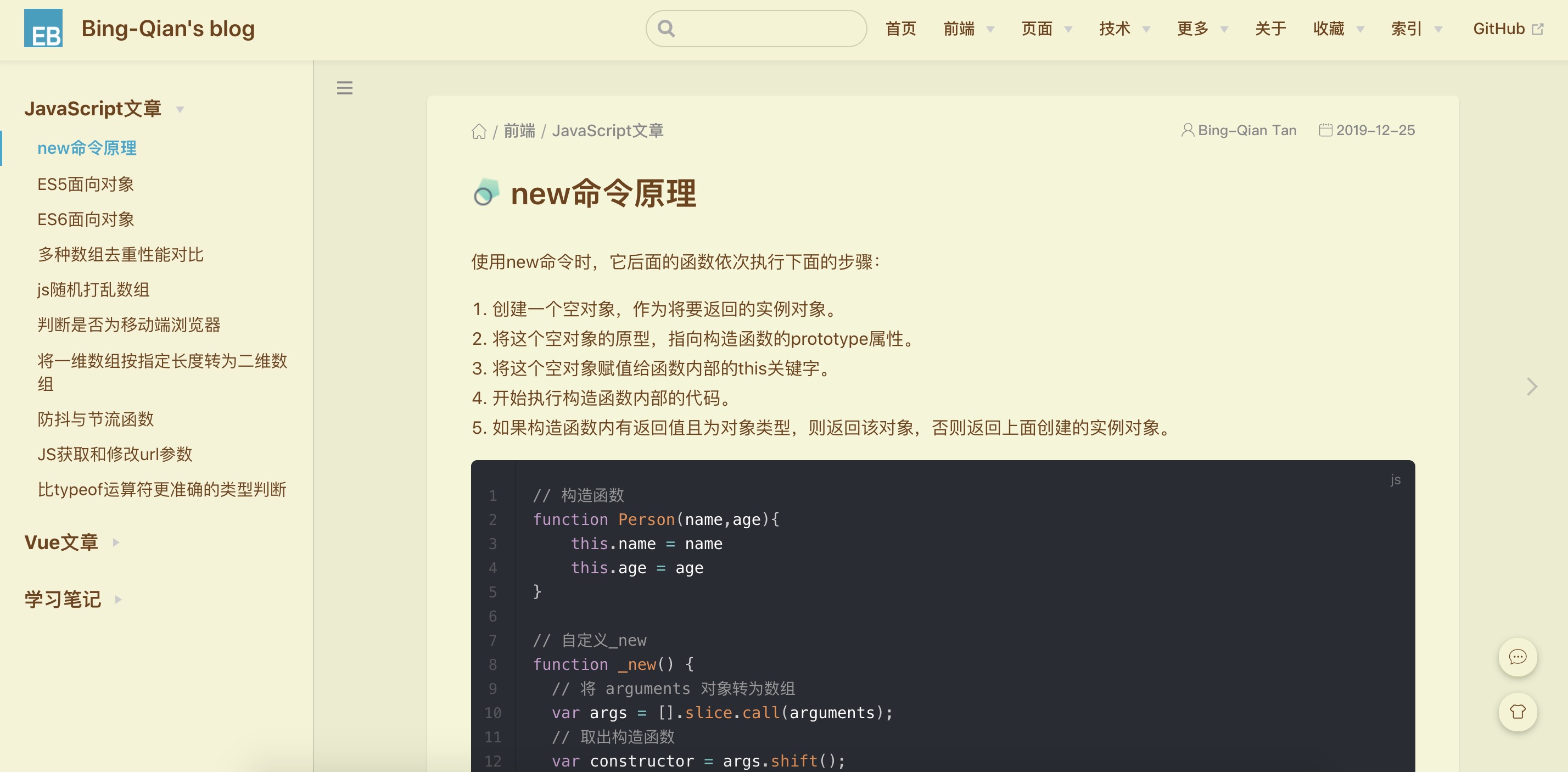Screen dimensions: 1568x772
Task: Click step 3 this关键字 list item
Action: point(654,368)
